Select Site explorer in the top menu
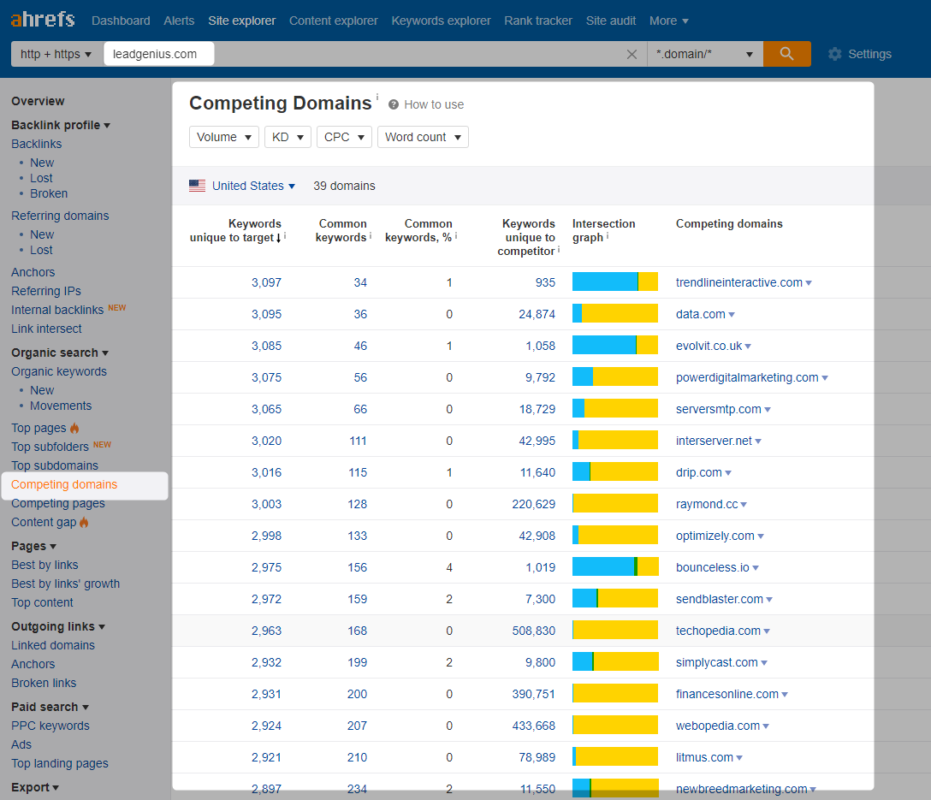The height and width of the screenshot is (800, 931). coord(242,21)
